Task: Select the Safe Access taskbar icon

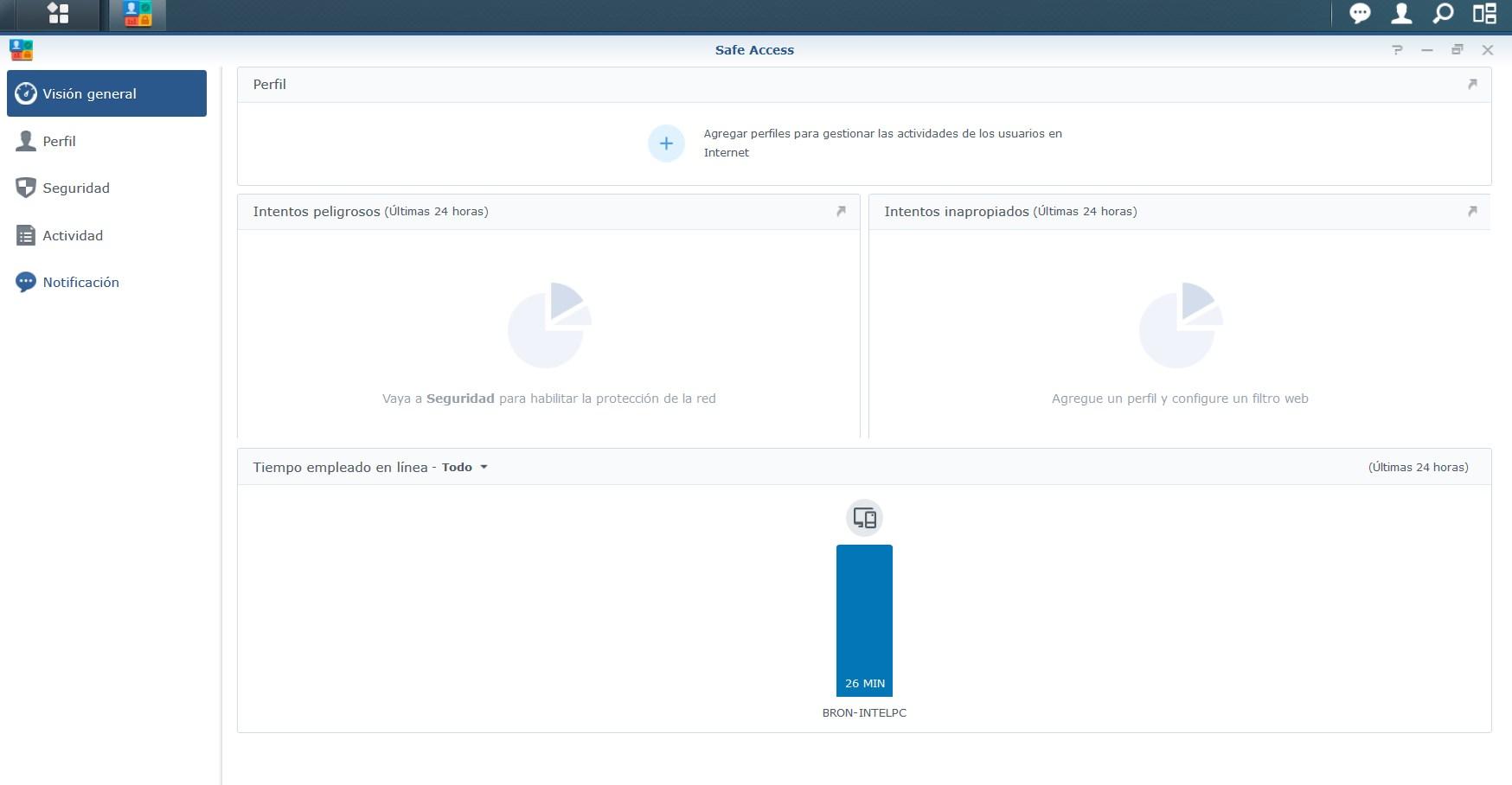Action: tap(138, 14)
